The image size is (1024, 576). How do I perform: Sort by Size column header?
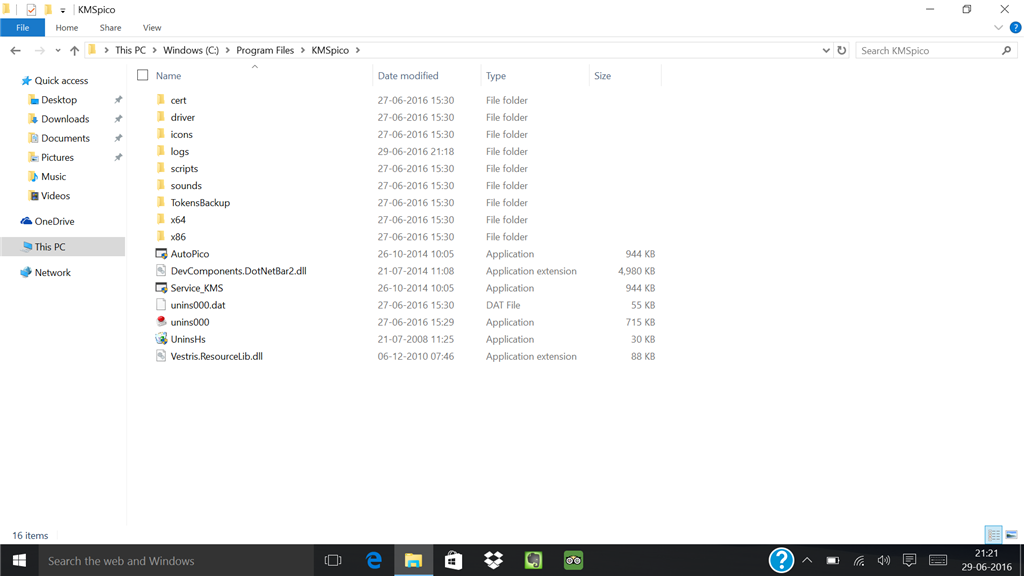[602, 76]
